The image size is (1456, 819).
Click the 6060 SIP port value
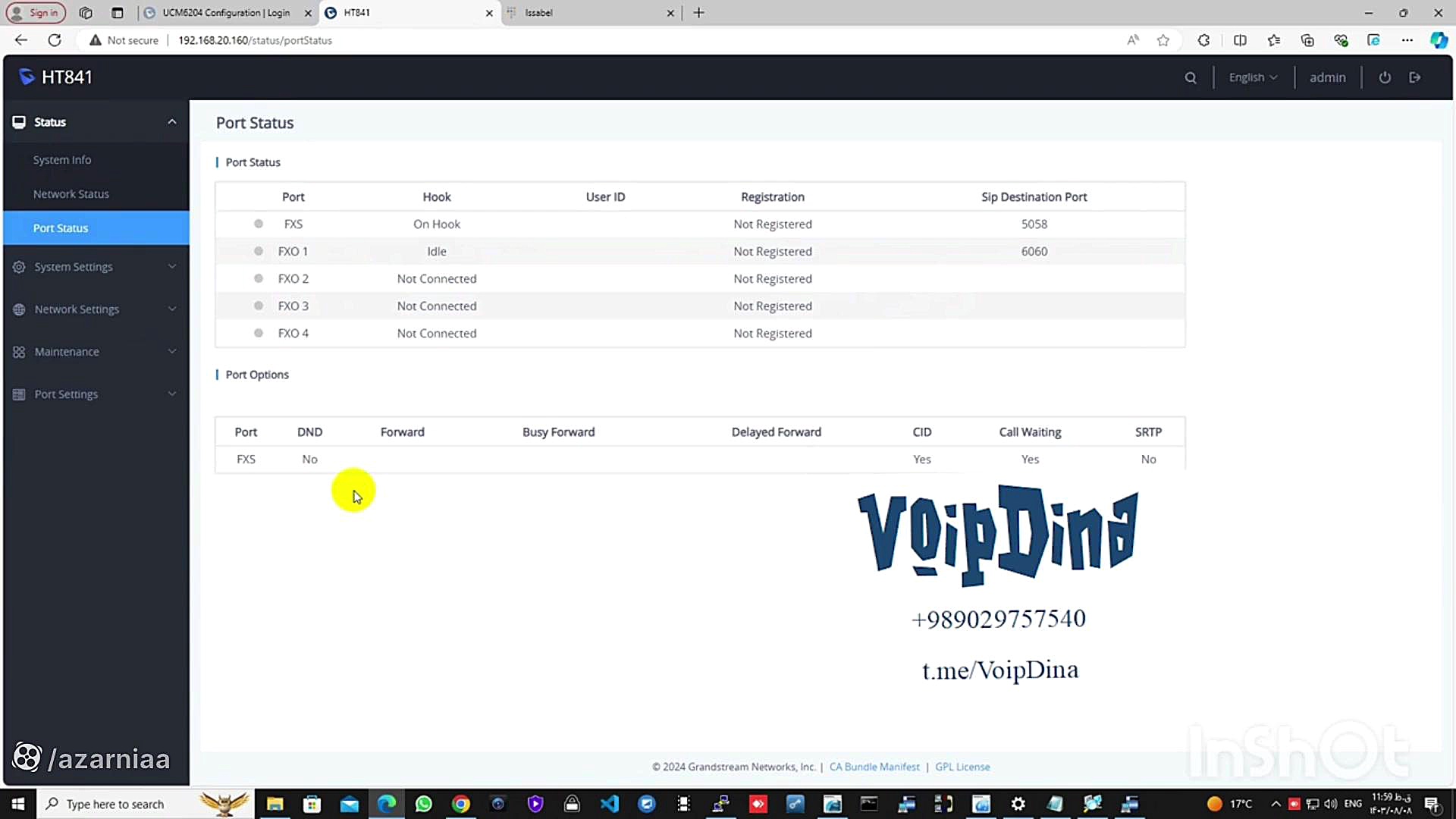tap(1034, 252)
